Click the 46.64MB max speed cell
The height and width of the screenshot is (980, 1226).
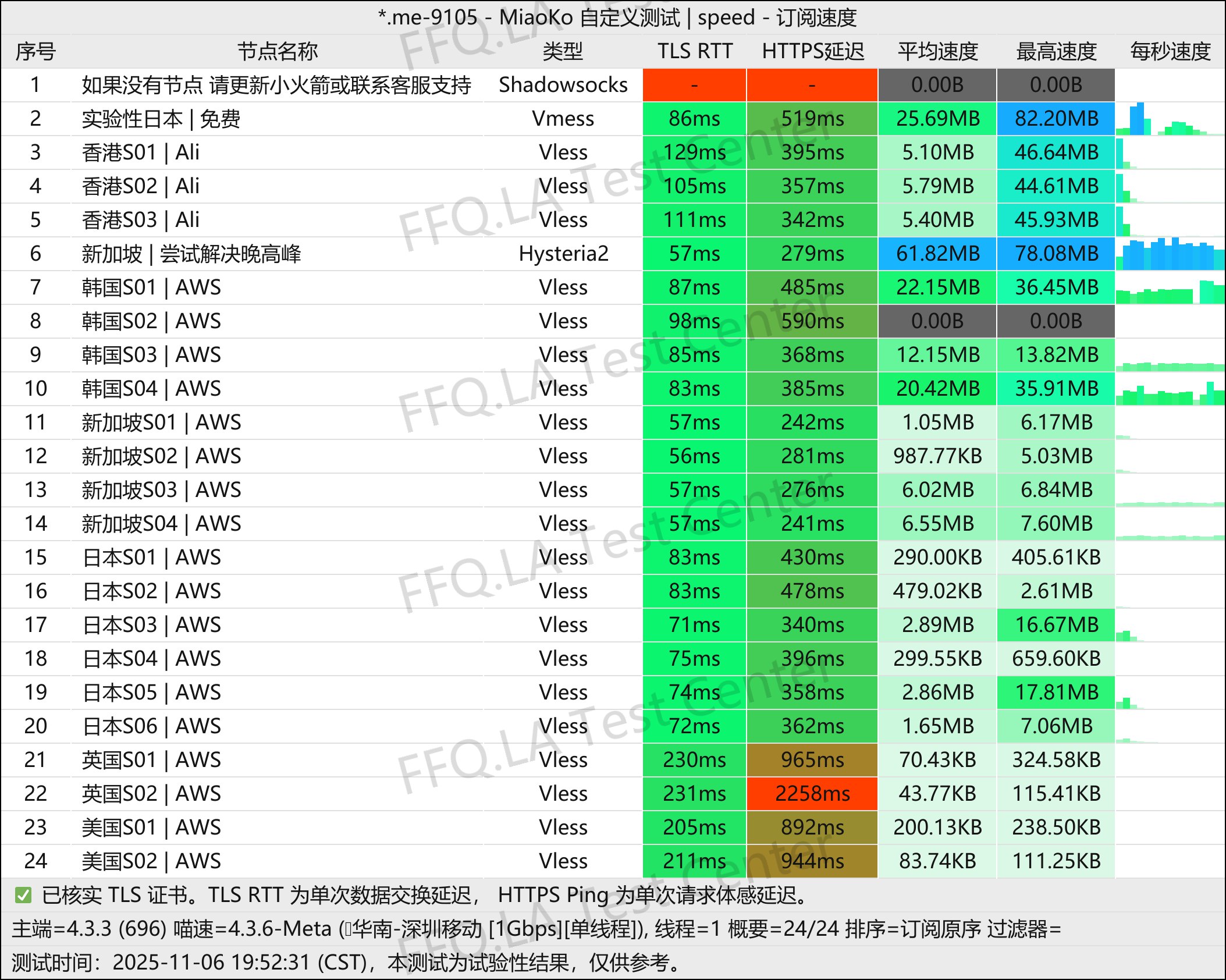click(1056, 152)
